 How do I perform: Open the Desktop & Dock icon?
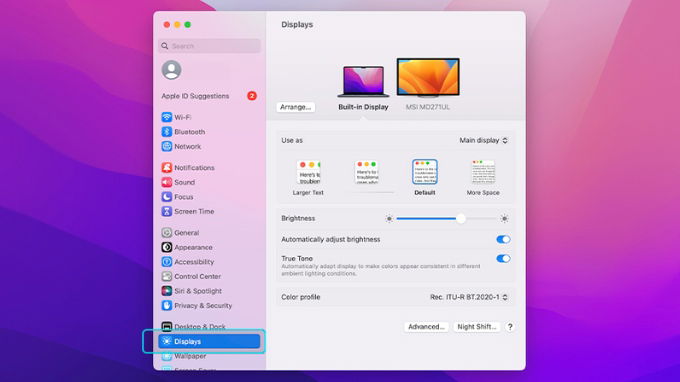click(x=167, y=326)
